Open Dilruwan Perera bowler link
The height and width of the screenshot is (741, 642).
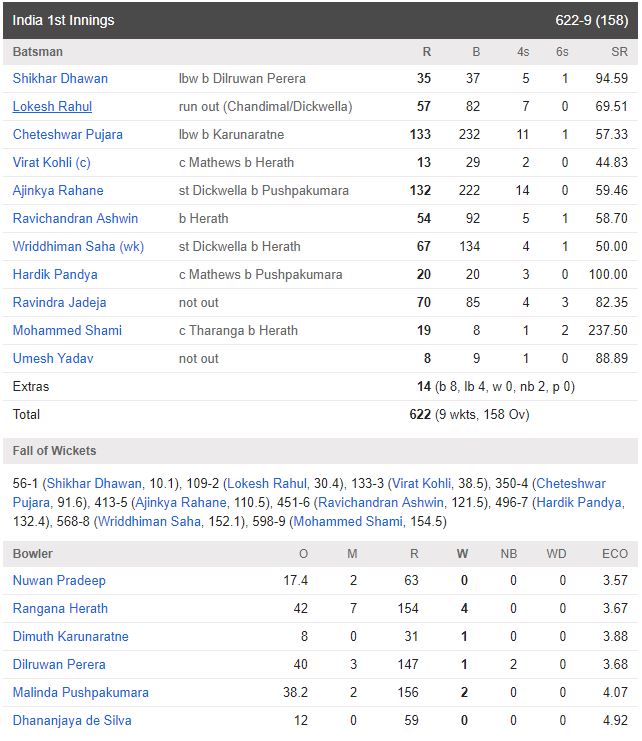[x=59, y=664]
